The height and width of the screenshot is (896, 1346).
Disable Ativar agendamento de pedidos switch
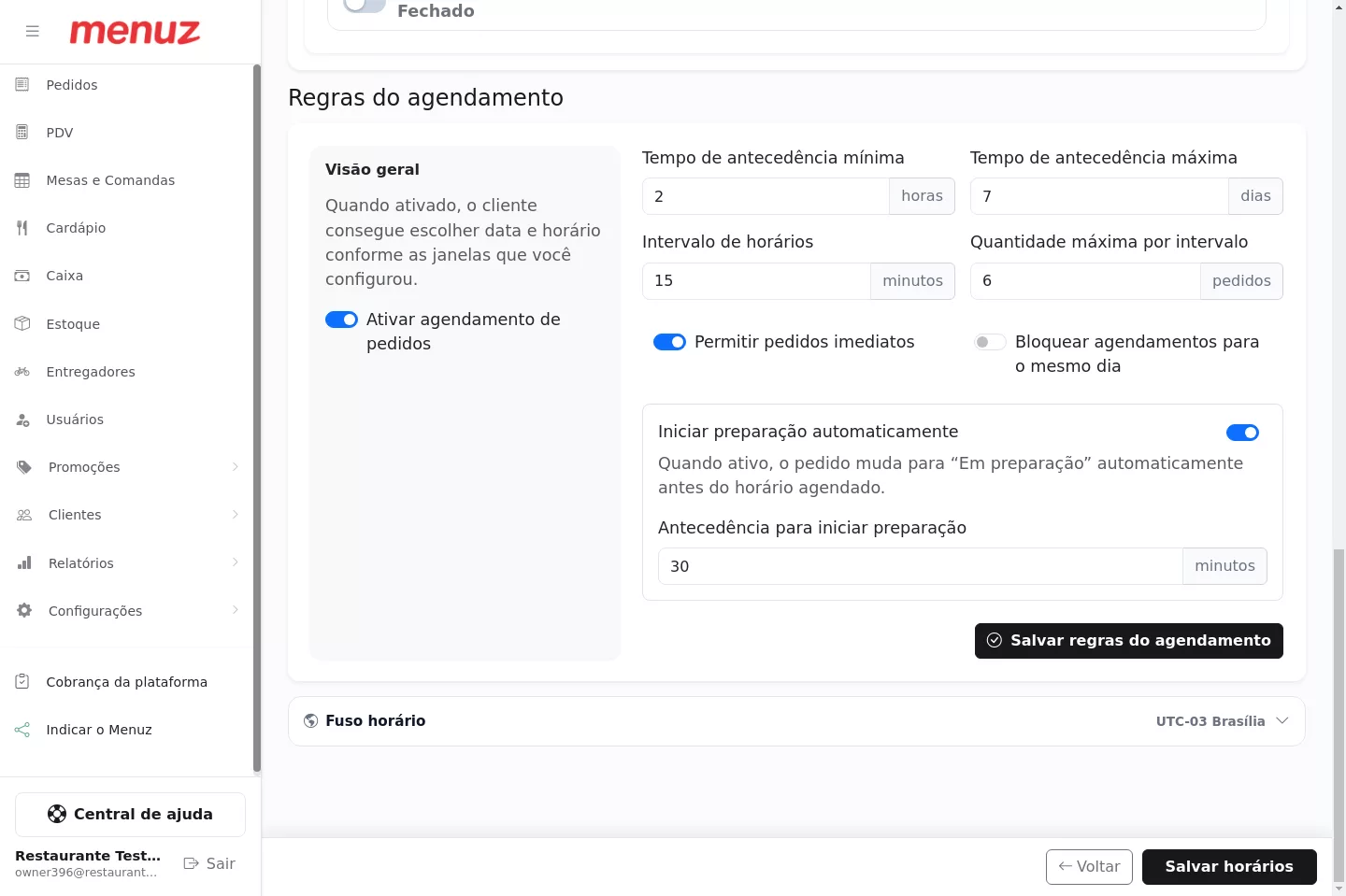tap(341, 320)
